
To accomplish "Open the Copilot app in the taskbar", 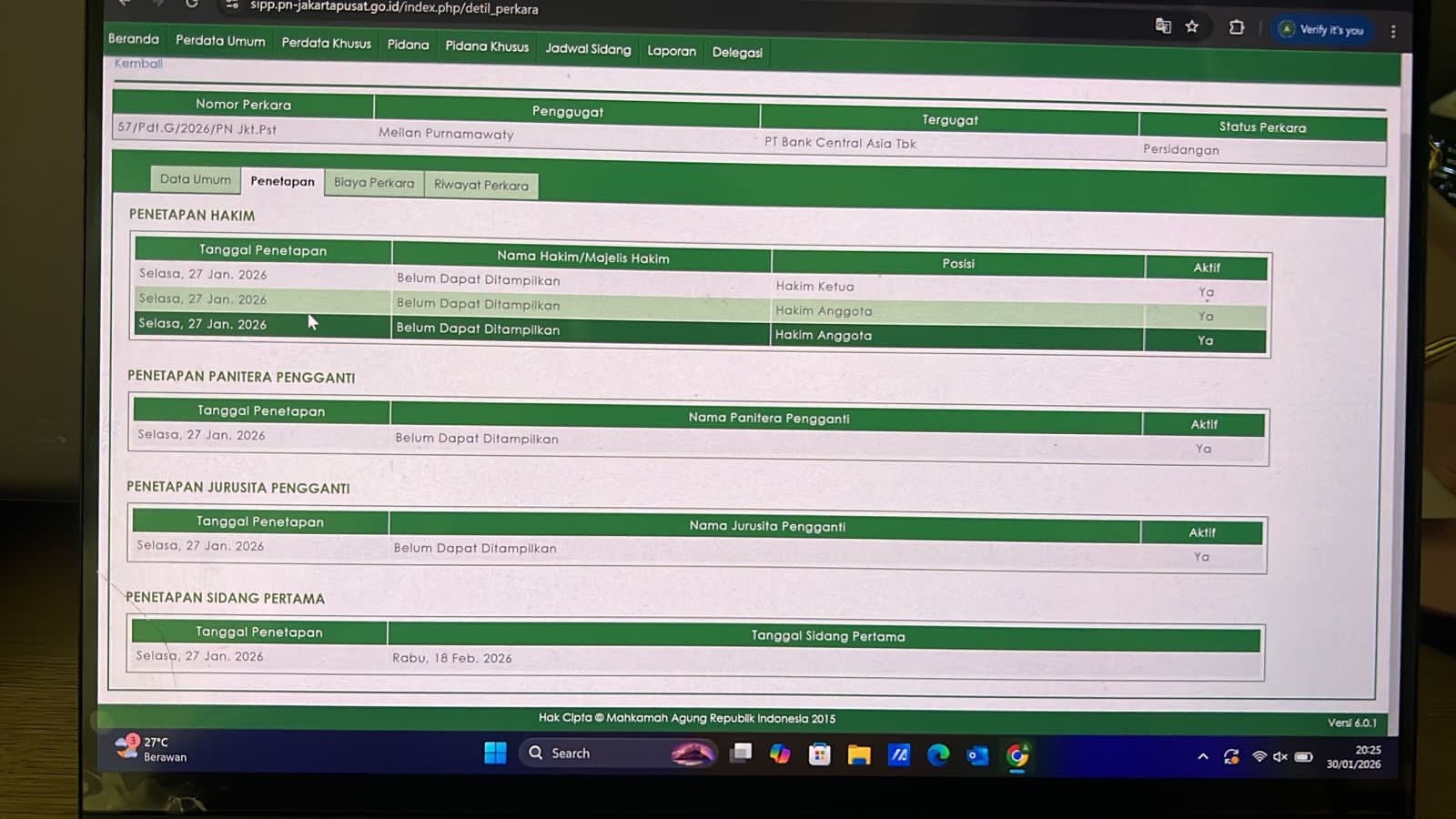I will [780, 754].
